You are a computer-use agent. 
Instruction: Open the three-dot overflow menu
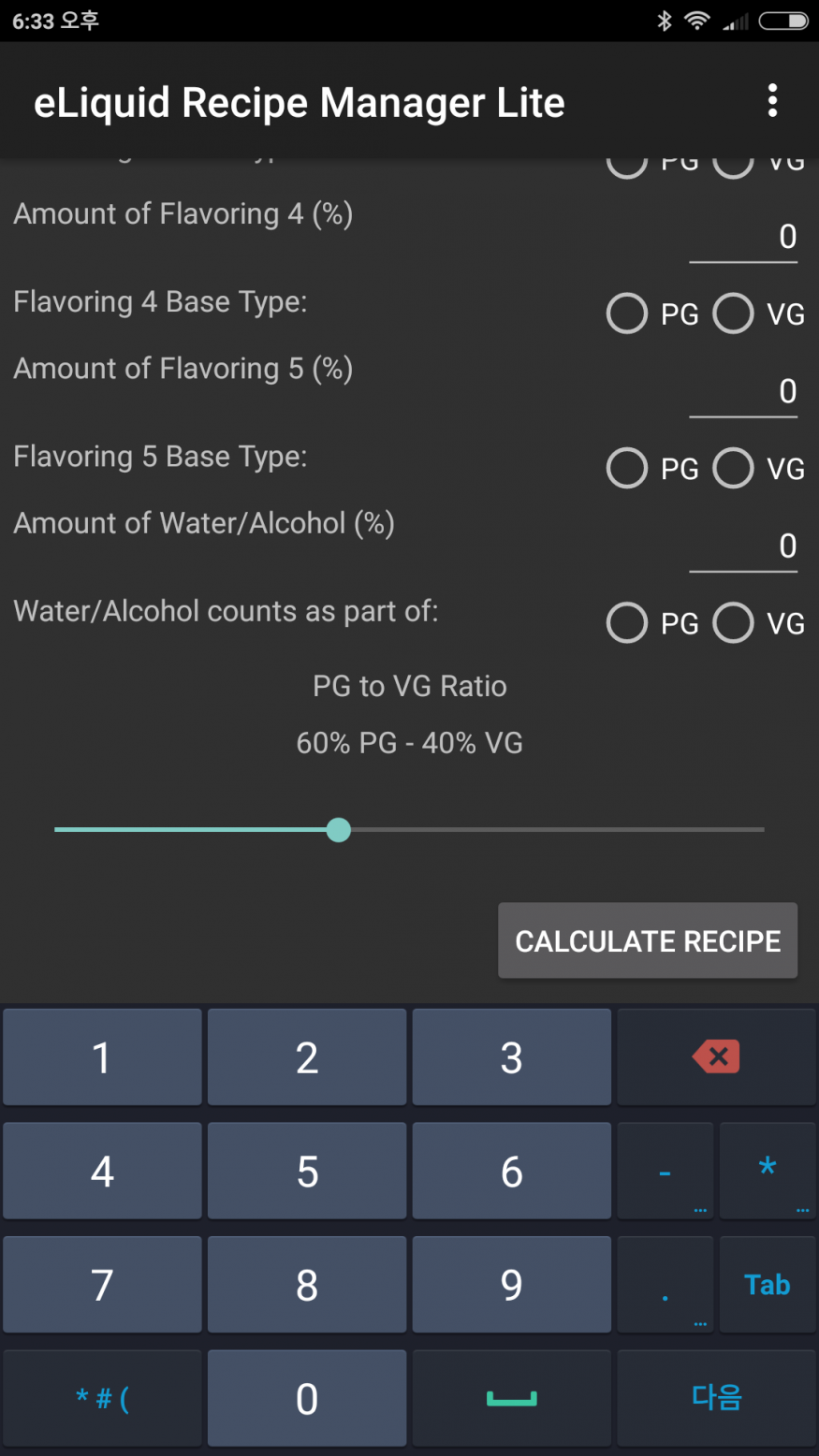[x=772, y=101]
